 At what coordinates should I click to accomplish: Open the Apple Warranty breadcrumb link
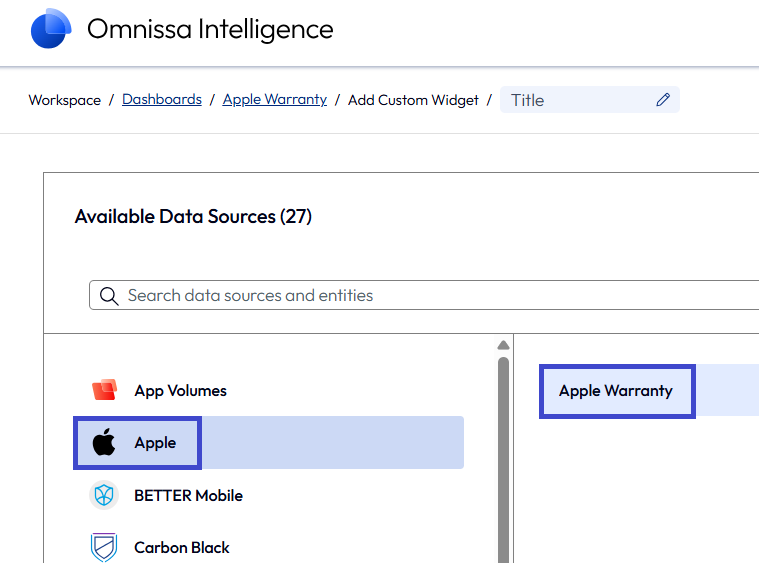(274, 99)
